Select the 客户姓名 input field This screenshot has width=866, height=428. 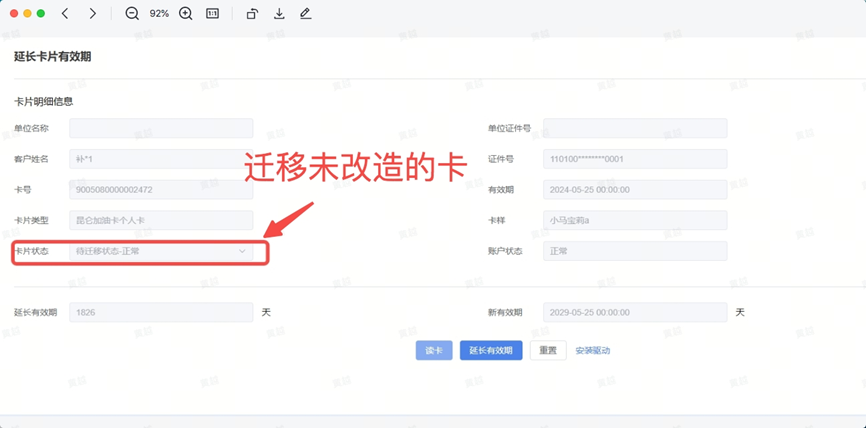[161, 159]
